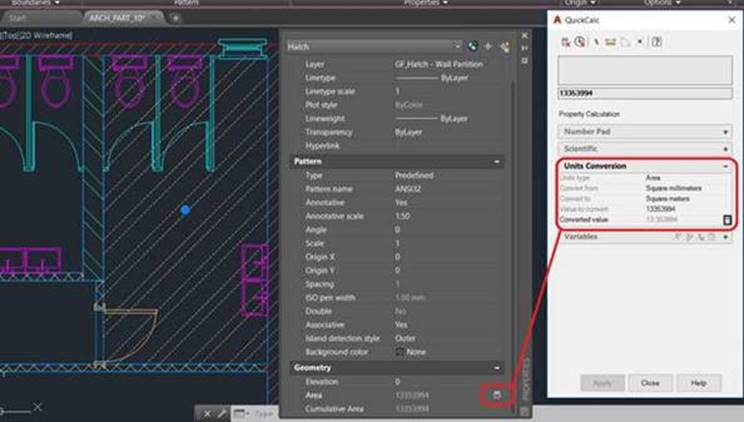The height and width of the screenshot is (422, 744).
Task: Click Convert from Square millimeters value
Action: [674, 188]
